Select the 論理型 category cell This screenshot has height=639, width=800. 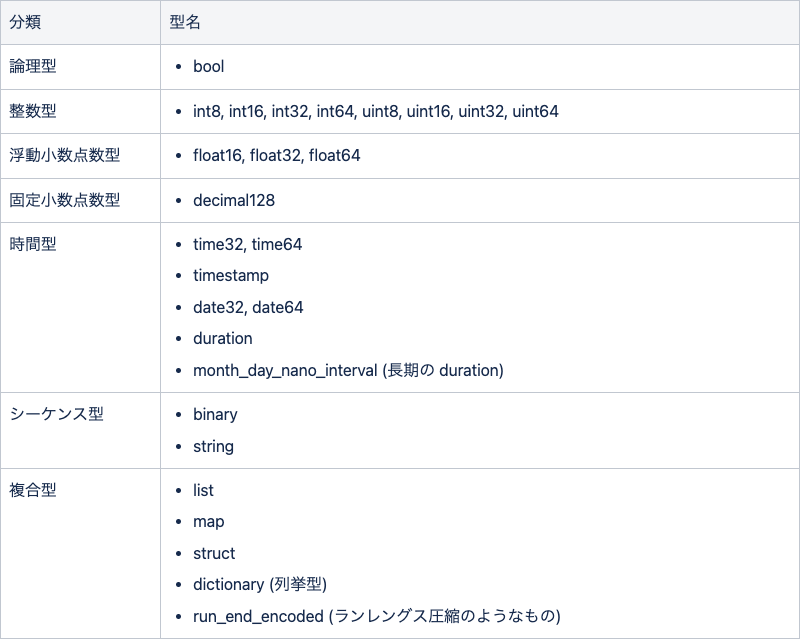coord(33,67)
